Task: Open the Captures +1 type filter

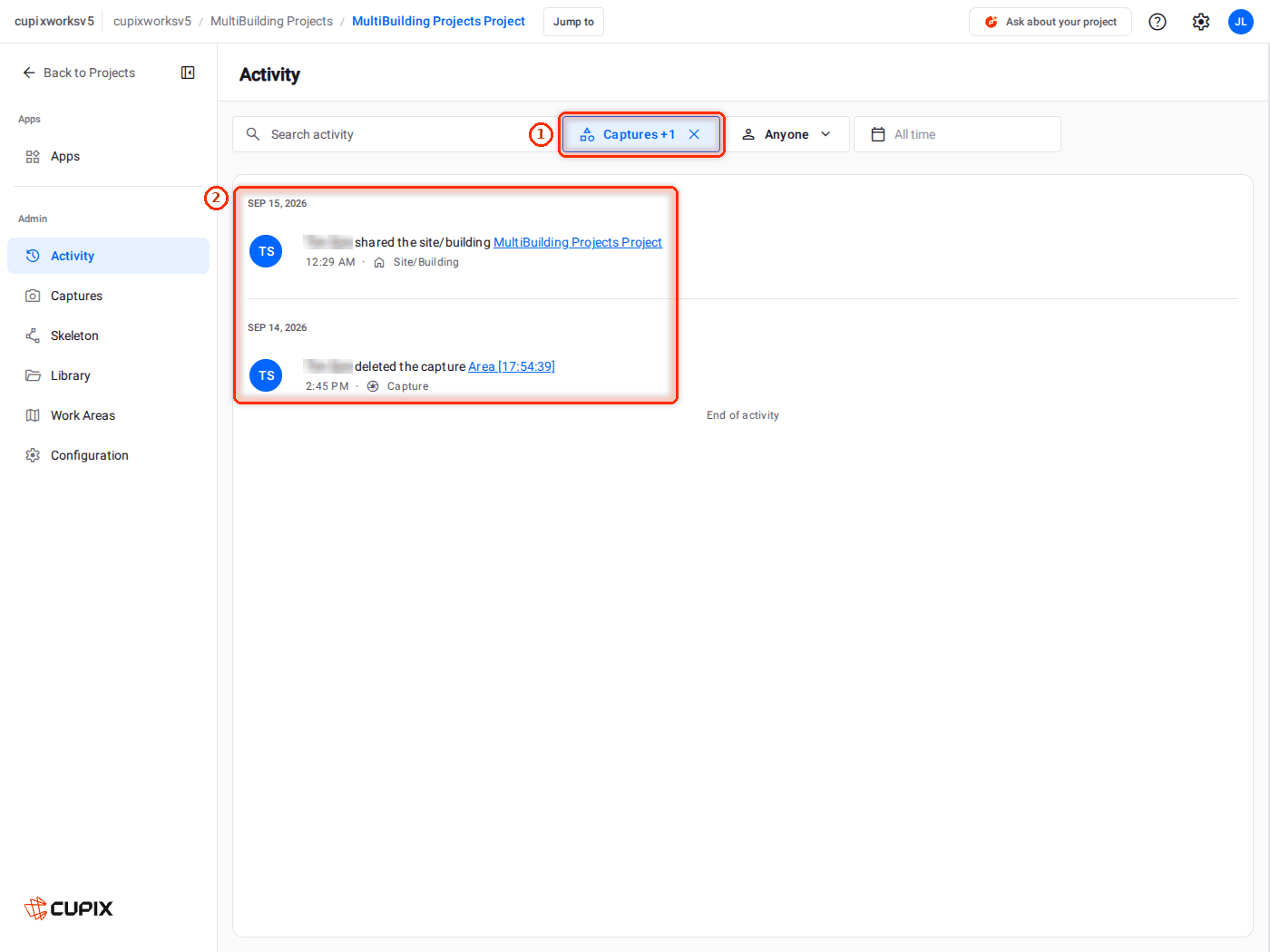Action: tap(640, 134)
